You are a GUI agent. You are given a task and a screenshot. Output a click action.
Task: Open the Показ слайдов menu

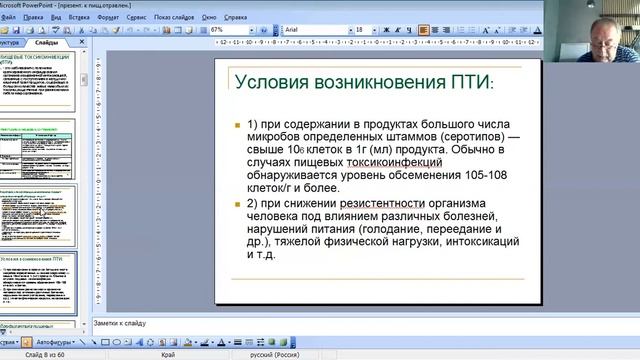[174, 18]
